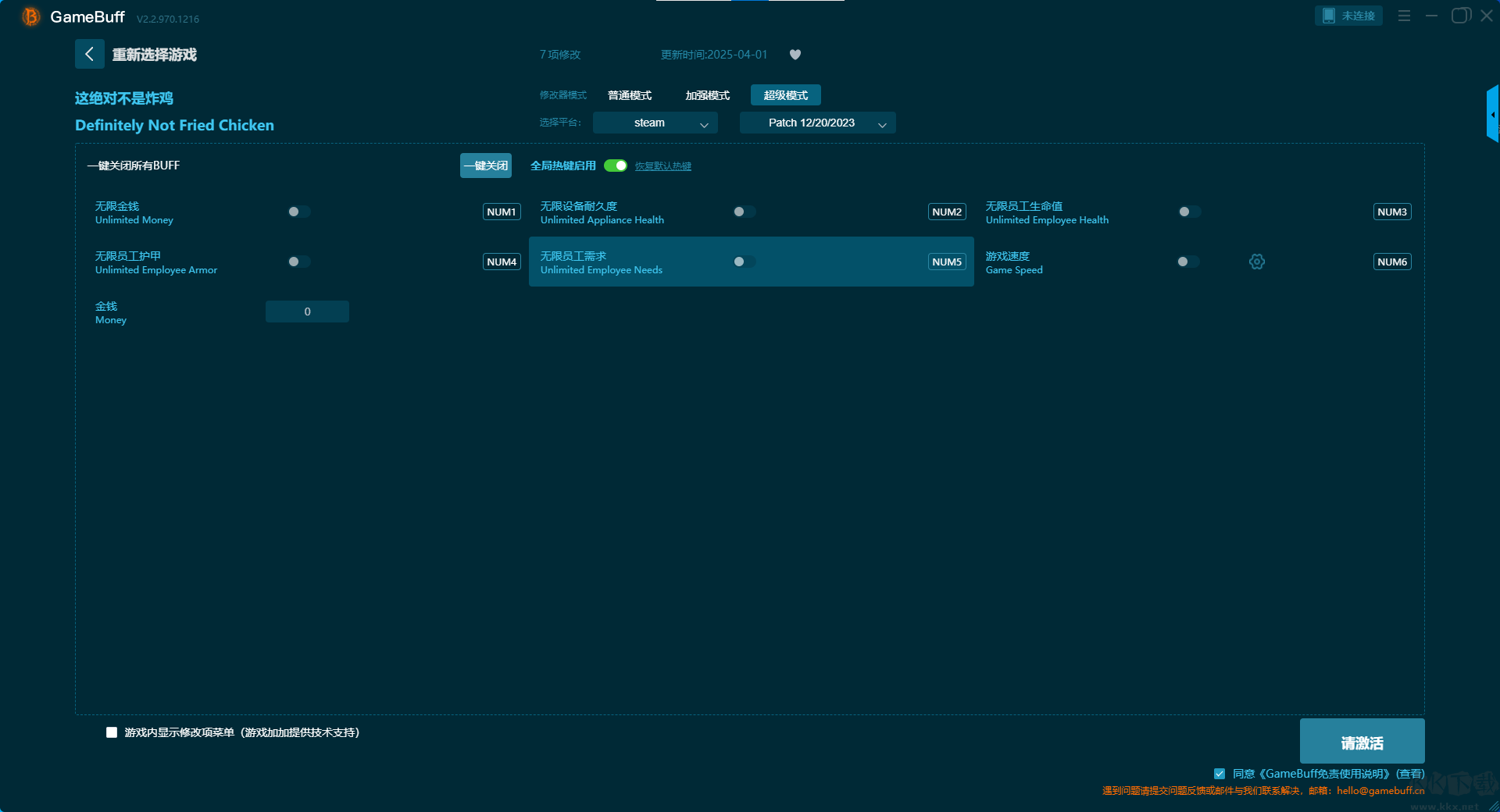Click the restore default hotkeys link
The height and width of the screenshot is (812, 1500).
[662, 166]
